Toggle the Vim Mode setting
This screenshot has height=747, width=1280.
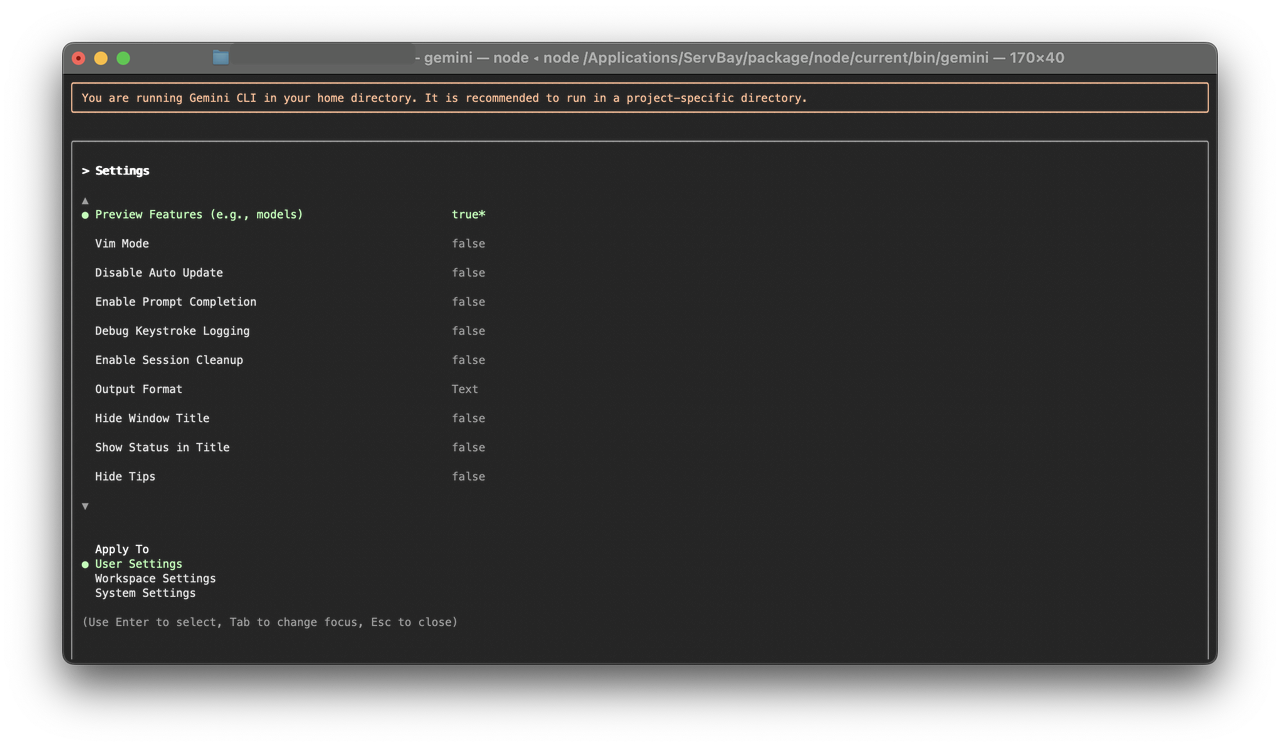click(121, 243)
